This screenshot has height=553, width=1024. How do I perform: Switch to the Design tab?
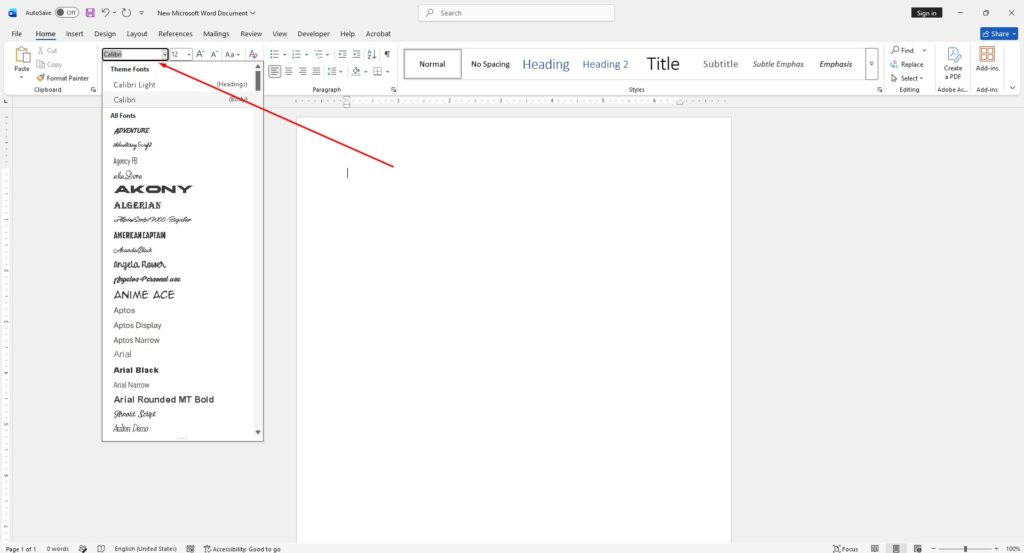(104, 34)
